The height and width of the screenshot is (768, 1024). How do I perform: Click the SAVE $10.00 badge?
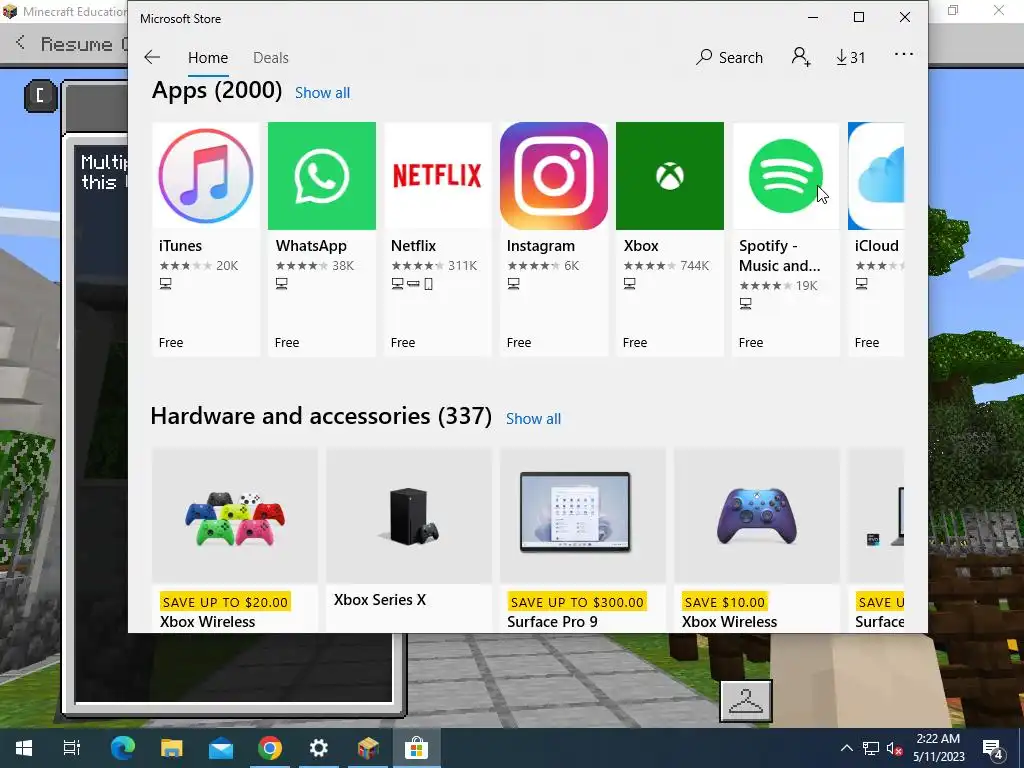tap(725, 602)
